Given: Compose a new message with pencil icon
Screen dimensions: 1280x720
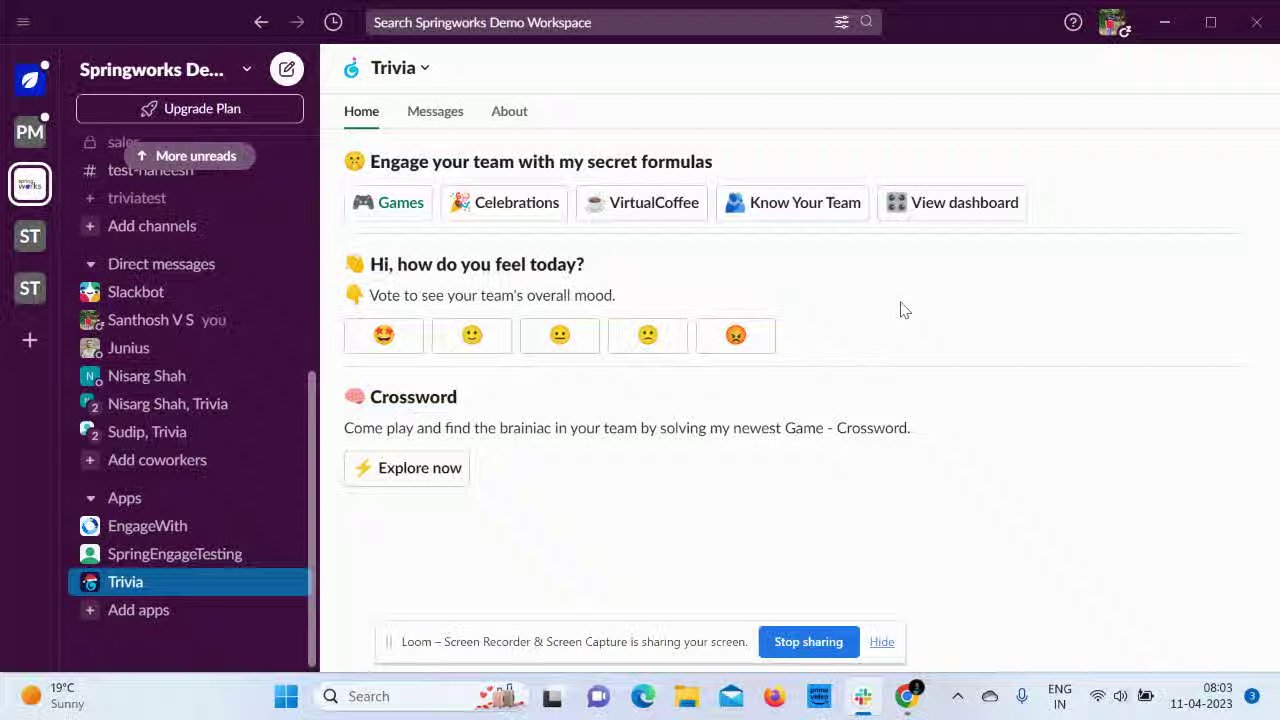Looking at the screenshot, I should point(287,69).
